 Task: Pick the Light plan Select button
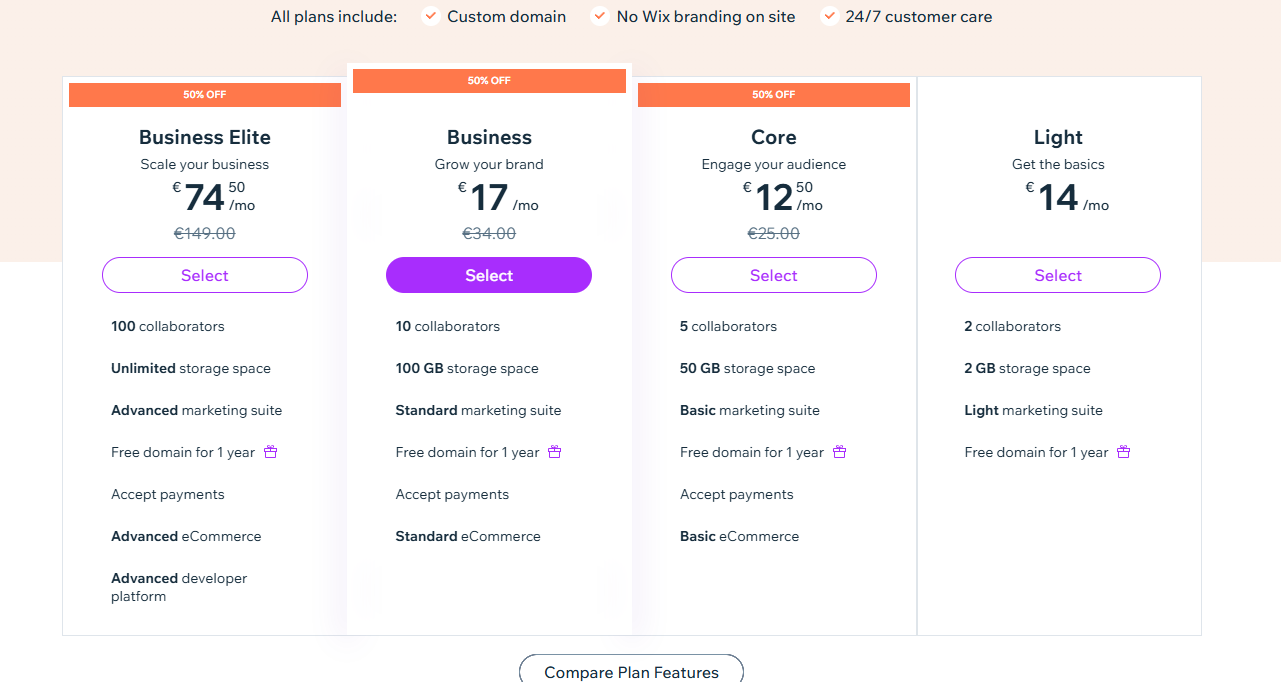tap(1058, 275)
